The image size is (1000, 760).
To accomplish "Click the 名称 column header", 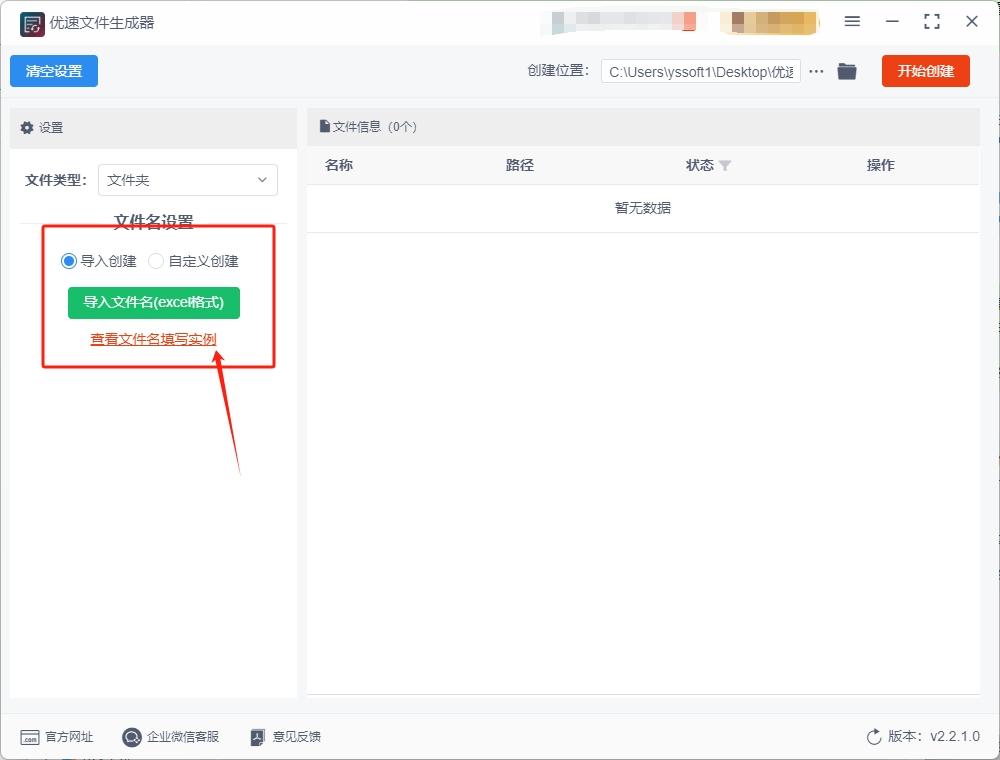I will tap(339, 165).
